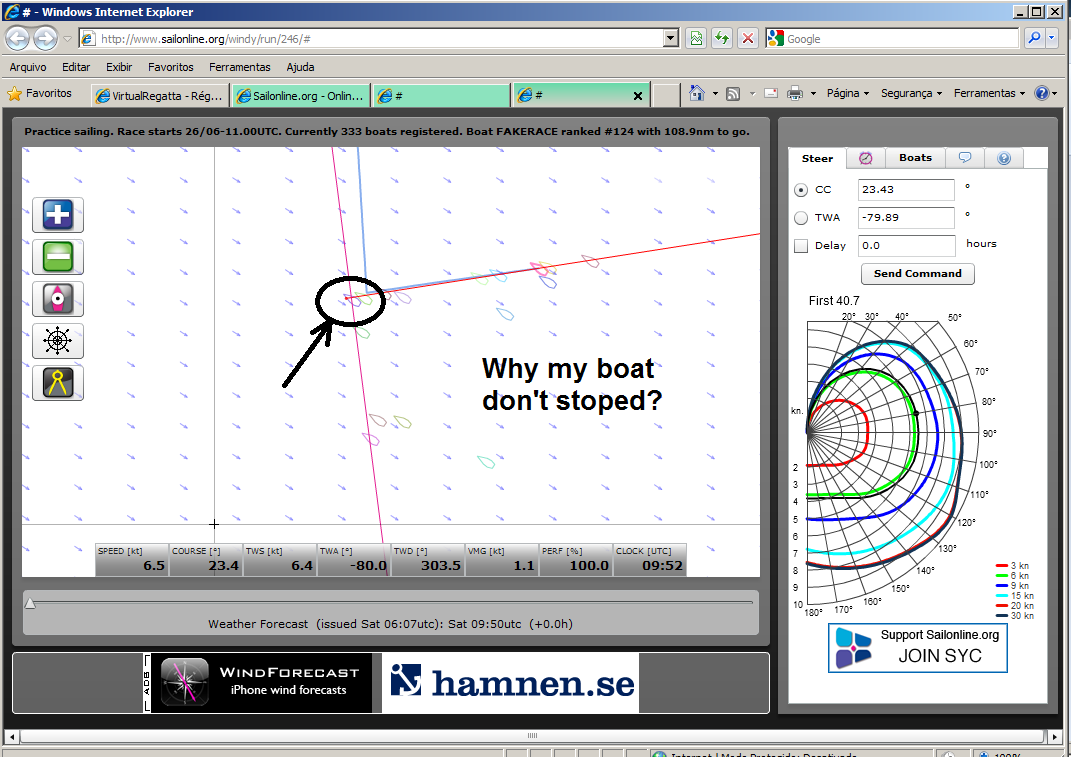Enable the Delay checkbox

point(801,246)
